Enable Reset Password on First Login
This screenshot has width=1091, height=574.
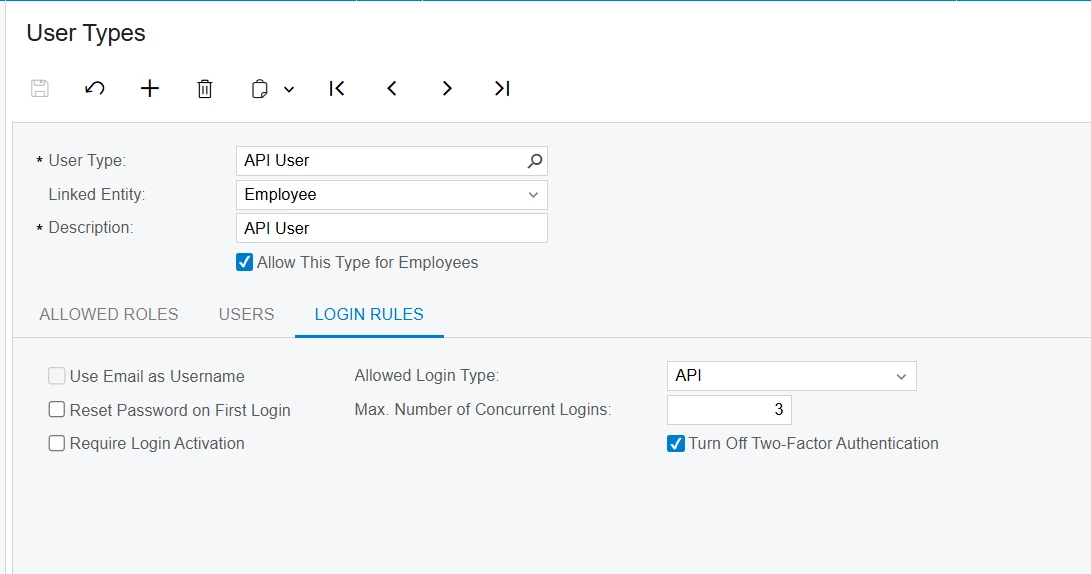pyautogui.click(x=57, y=410)
